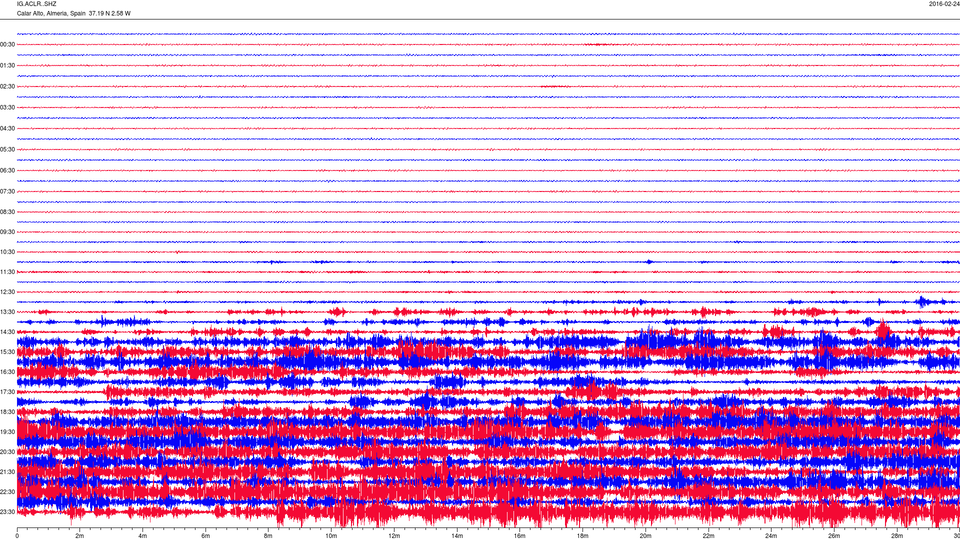Screen dimensions: 960x540
Task: Select the 19:30 time label
Action: [x=7, y=432]
